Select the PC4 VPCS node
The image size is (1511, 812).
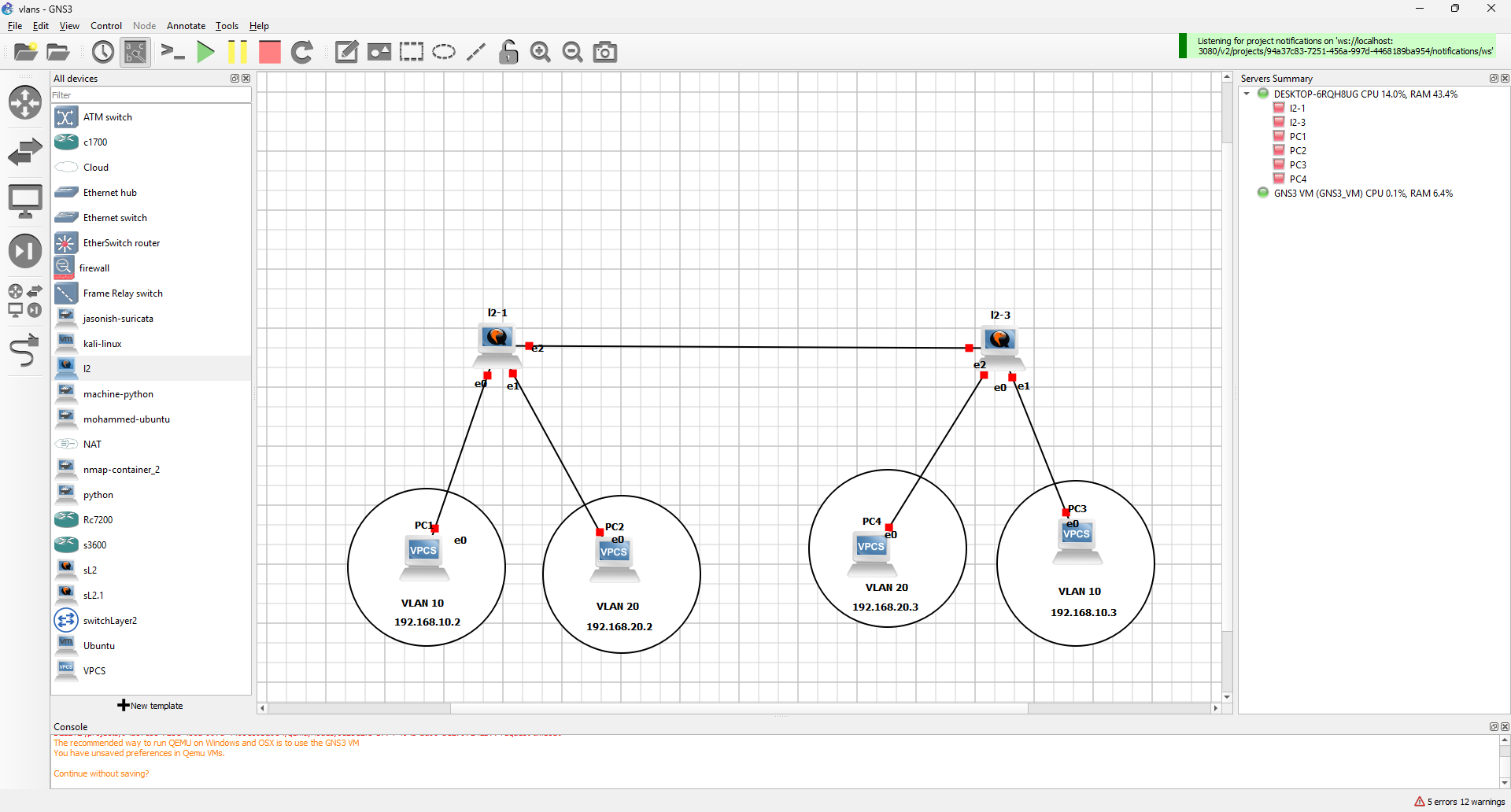[872, 554]
